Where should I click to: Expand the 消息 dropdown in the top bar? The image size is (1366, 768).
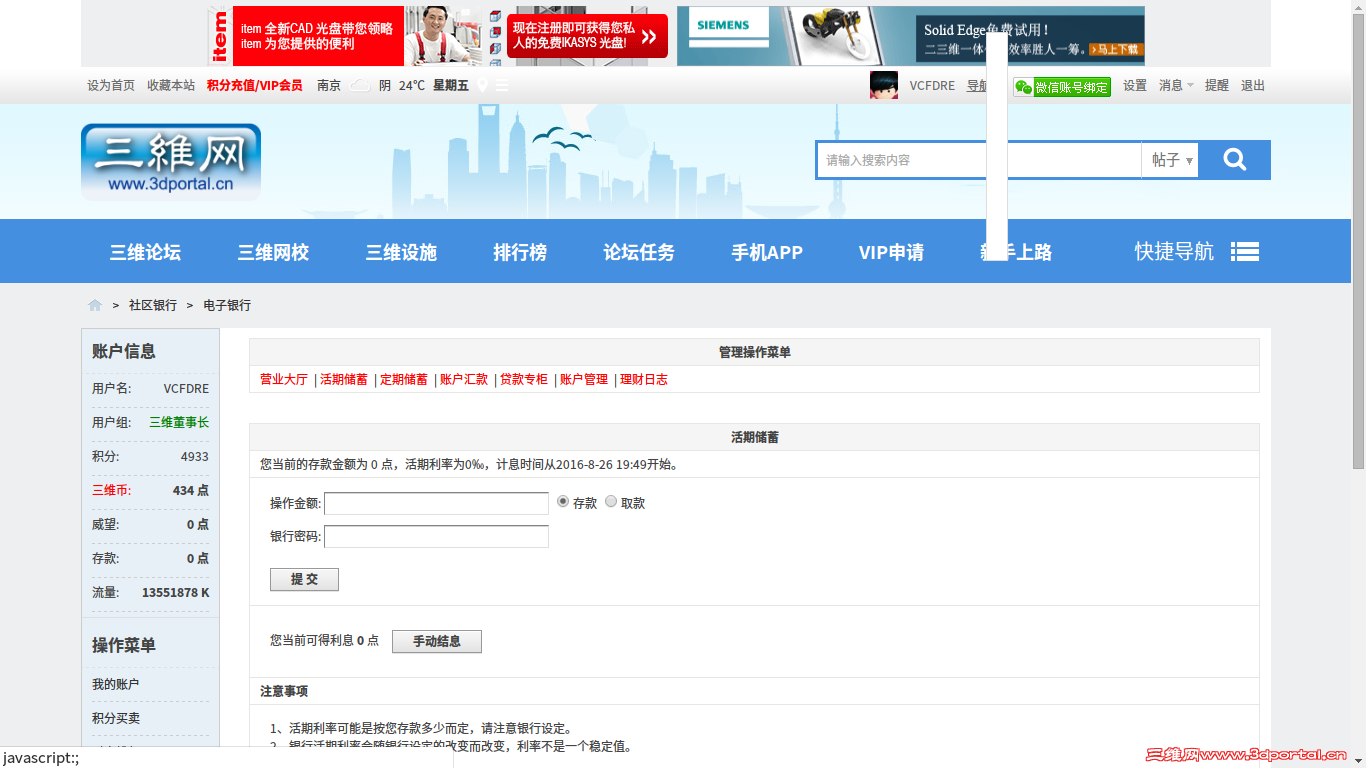1176,86
